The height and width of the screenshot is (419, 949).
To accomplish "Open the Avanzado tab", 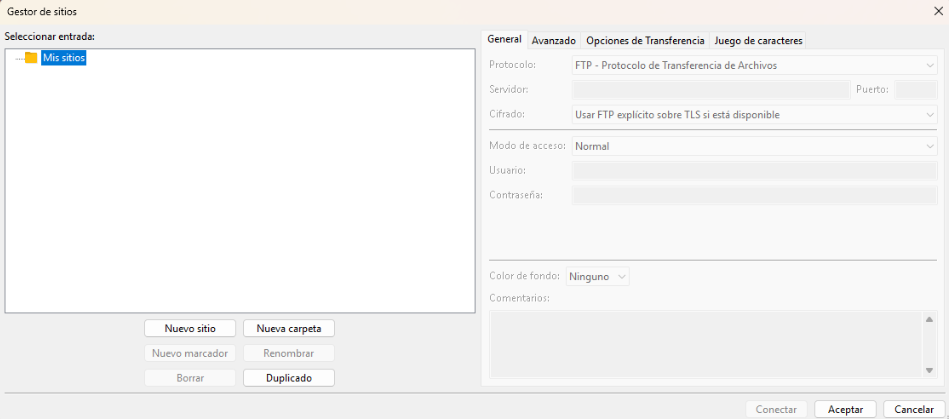I will [553, 41].
